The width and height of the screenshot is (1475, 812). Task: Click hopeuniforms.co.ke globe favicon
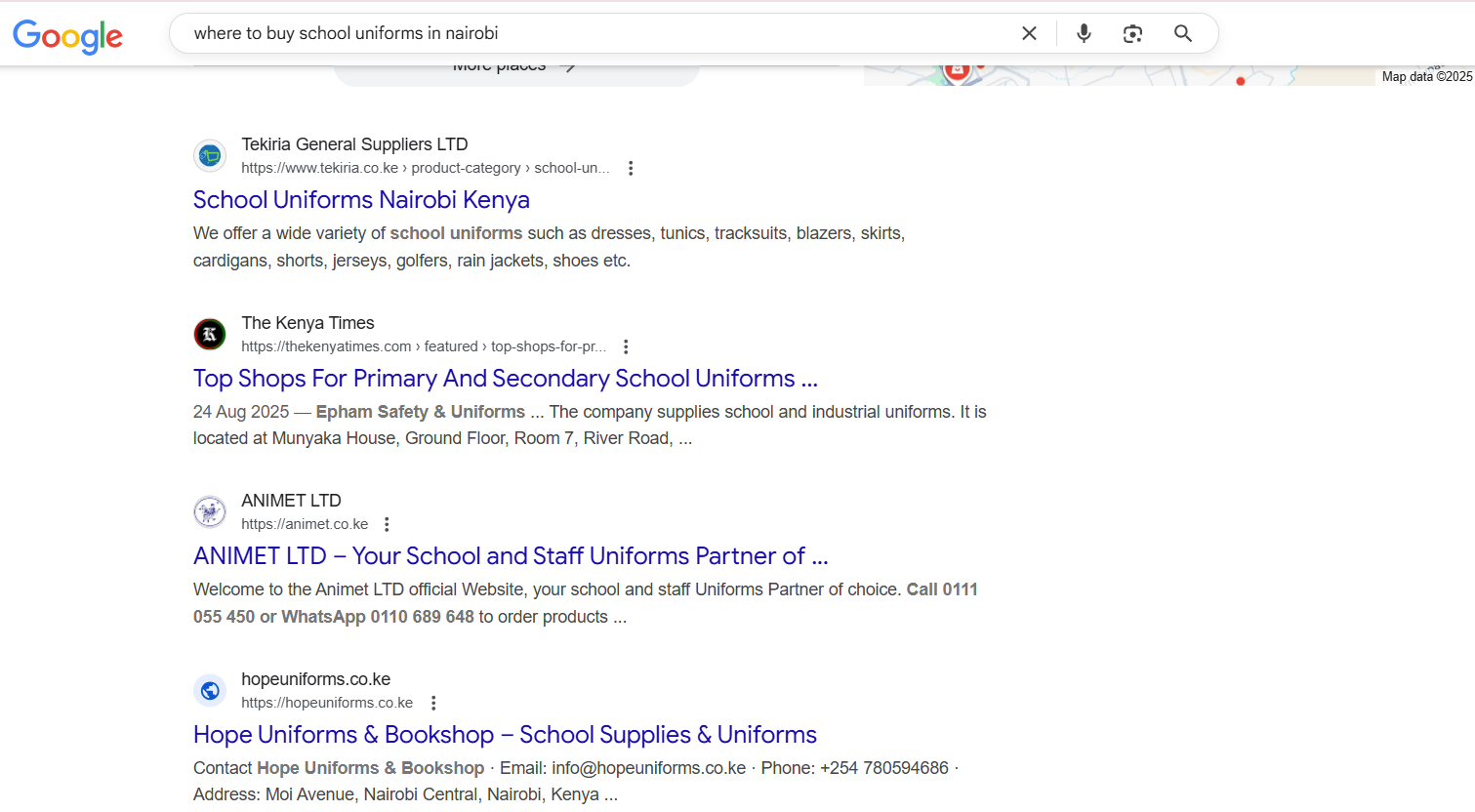click(210, 691)
